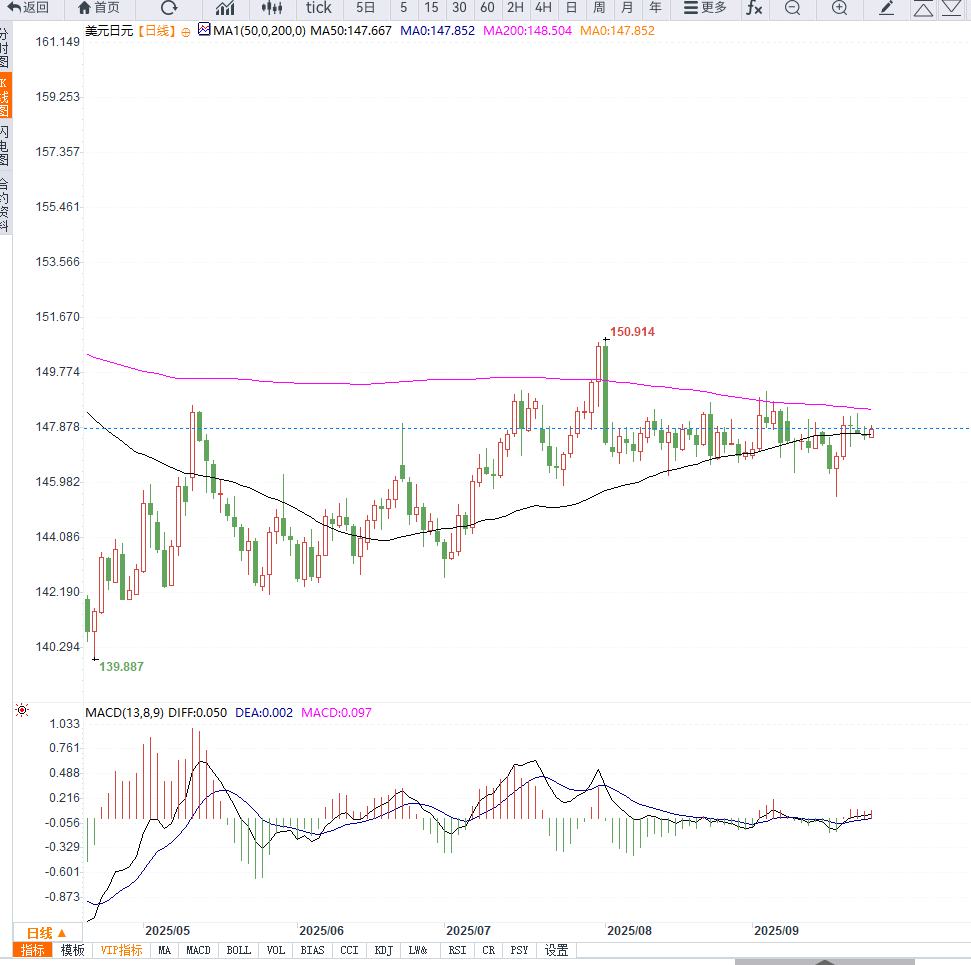Image resolution: width=971 pixels, height=965 pixels.
Task: Select the 5日 timeframe
Action: click(x=365, y=7)
